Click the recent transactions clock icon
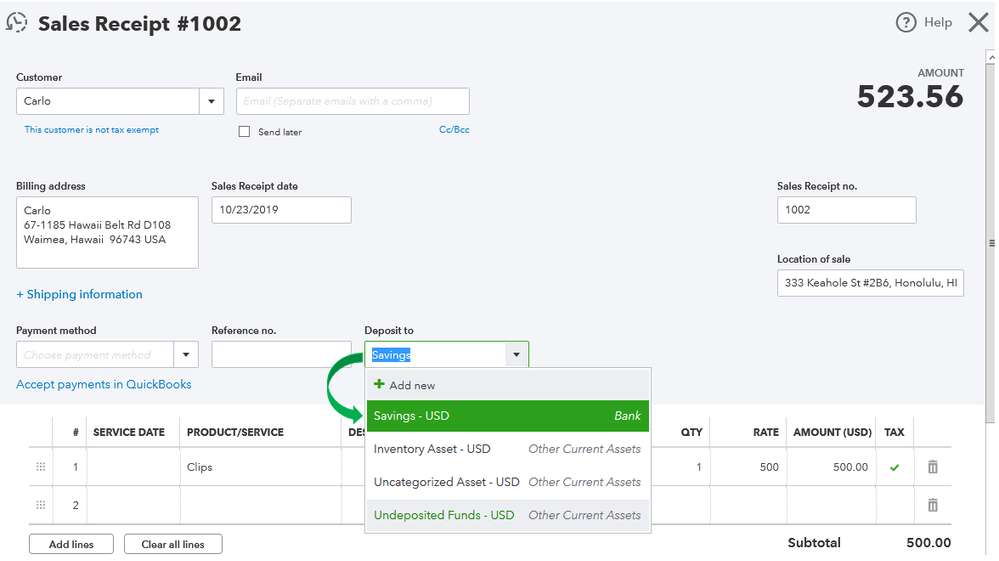This screenshot has width=999, height=561. pyautogui.click(x=17, y=22)
